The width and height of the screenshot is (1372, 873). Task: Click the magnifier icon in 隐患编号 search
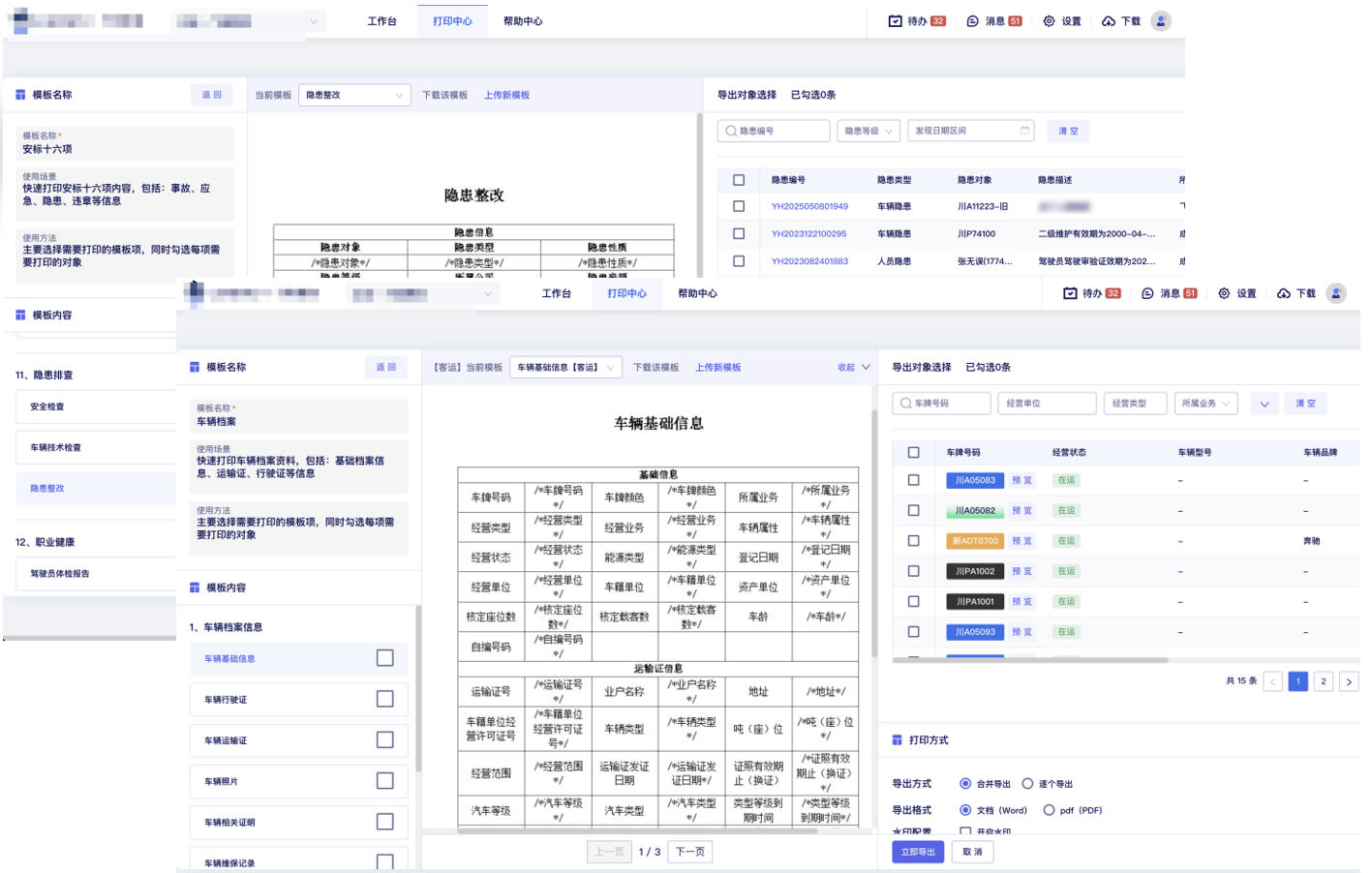coord(731,131)
